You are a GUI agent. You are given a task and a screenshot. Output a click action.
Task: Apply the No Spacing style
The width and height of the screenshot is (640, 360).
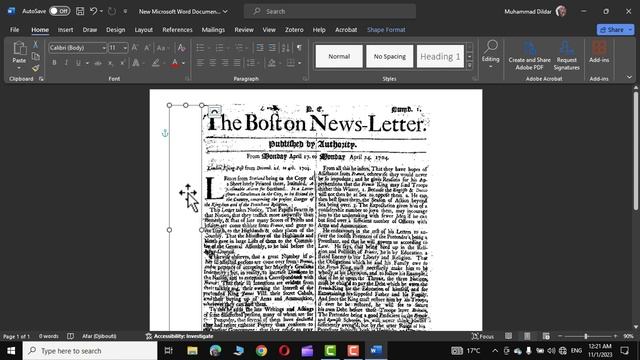389,56
